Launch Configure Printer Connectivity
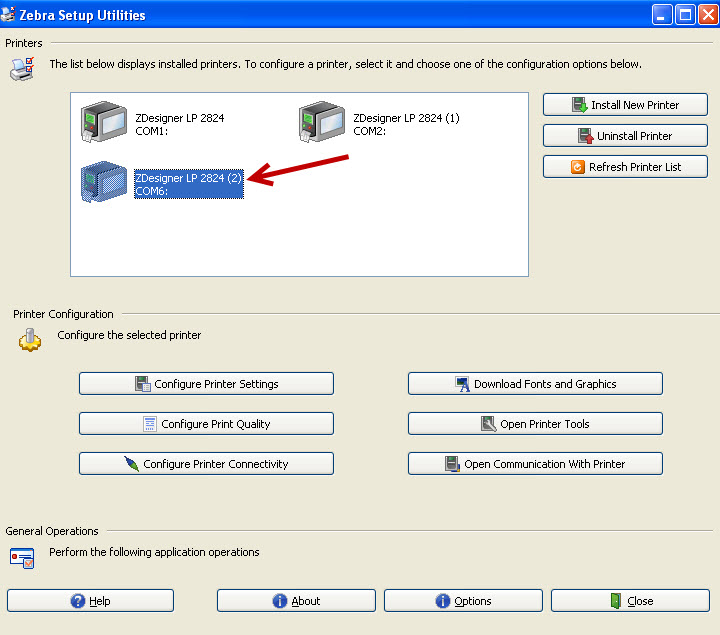This screenshot has width=720, height=635. pos(206,464)
